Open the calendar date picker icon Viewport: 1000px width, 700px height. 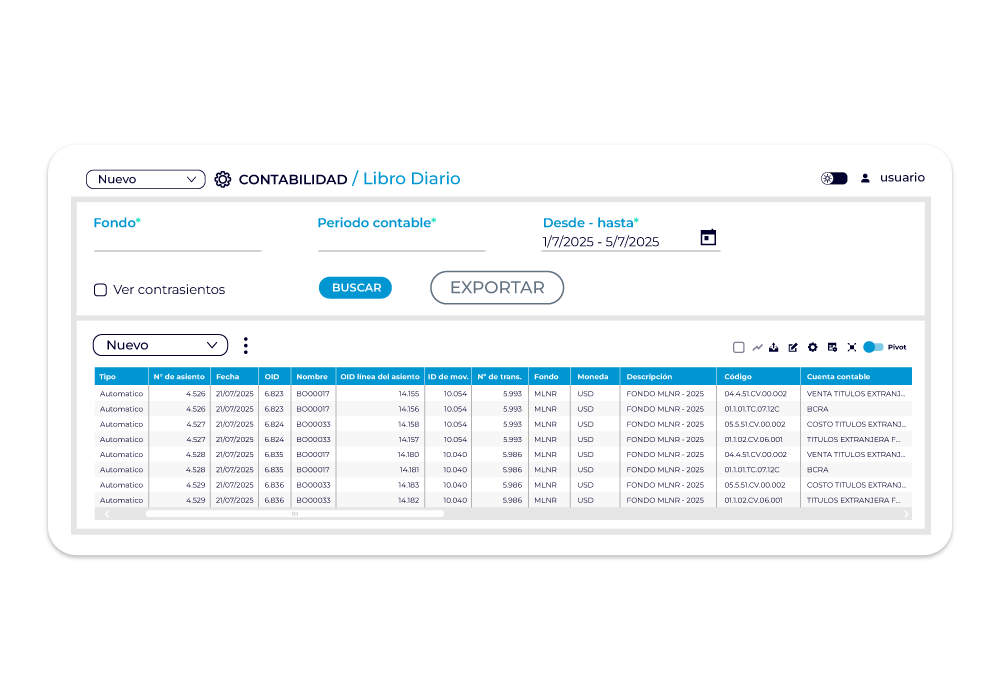[708, 238]
